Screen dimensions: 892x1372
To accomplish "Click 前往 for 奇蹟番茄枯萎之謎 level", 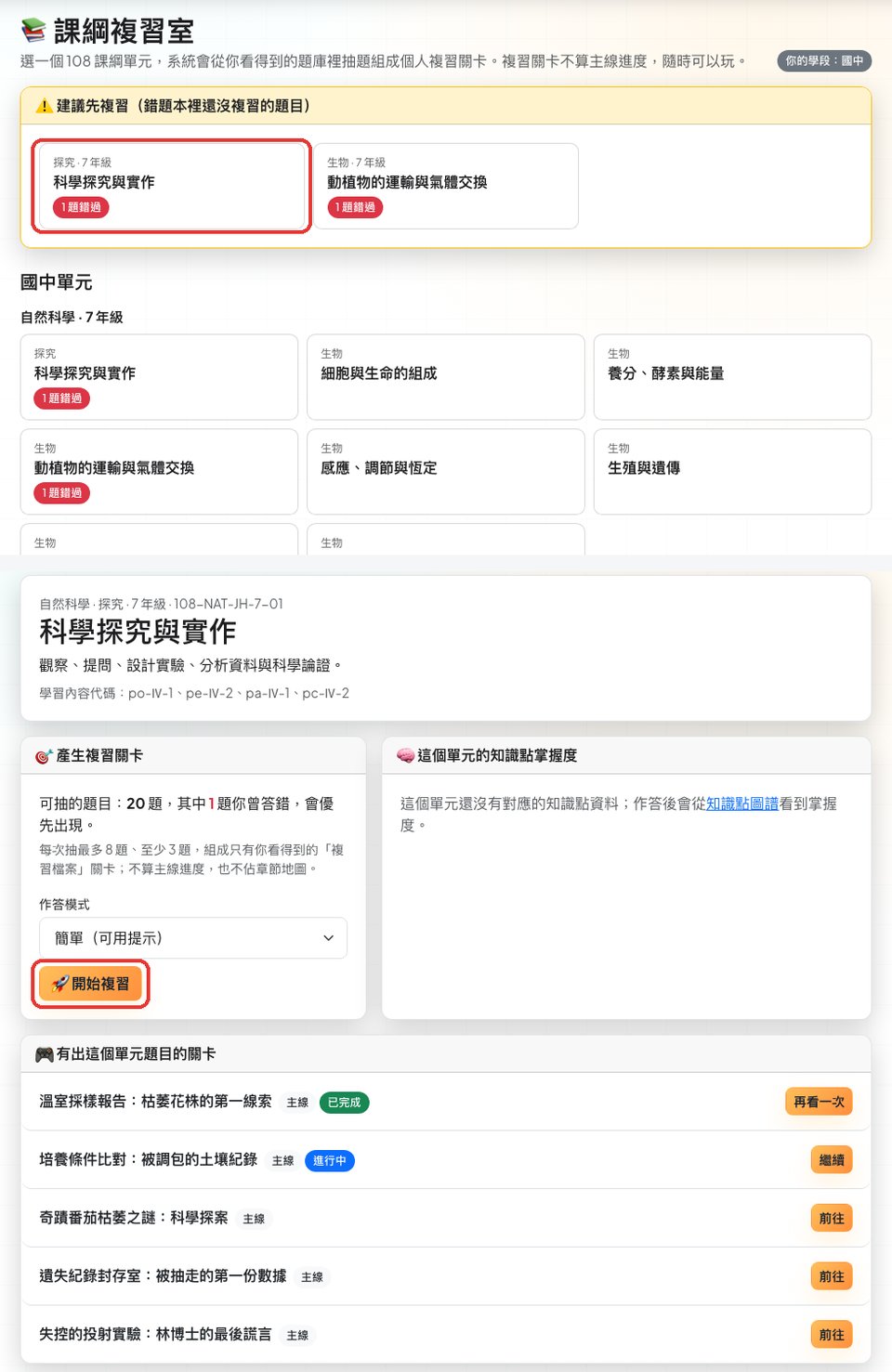I will tap(832, 1219).
